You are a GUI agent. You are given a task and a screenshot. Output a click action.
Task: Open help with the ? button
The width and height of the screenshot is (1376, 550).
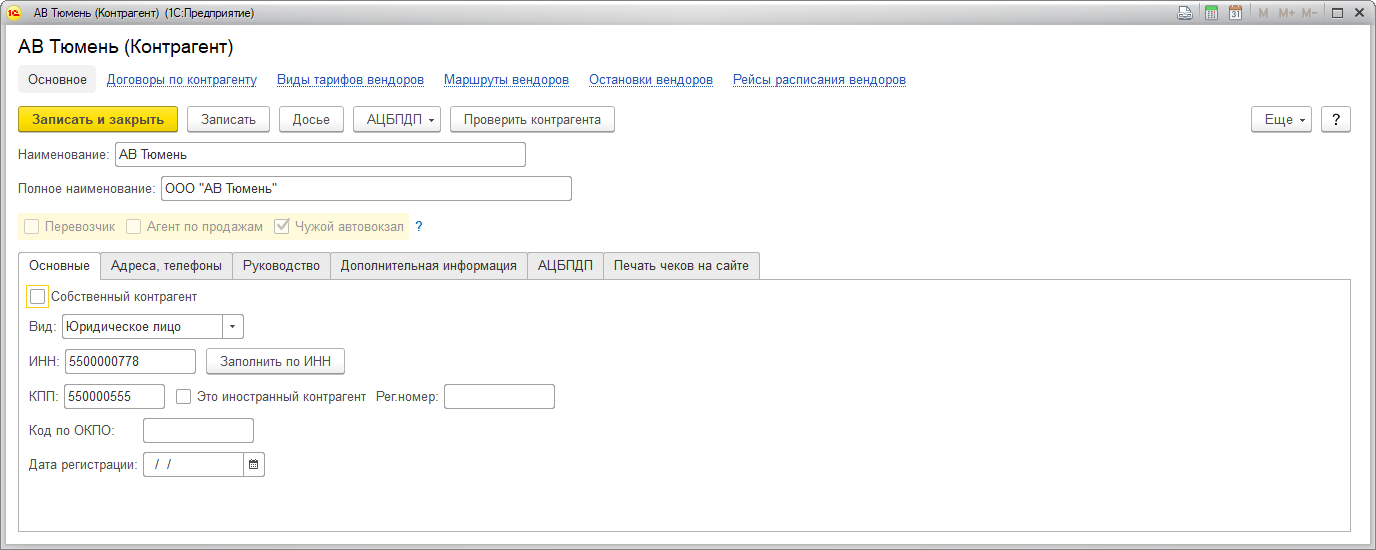(x=1336, y=119)
